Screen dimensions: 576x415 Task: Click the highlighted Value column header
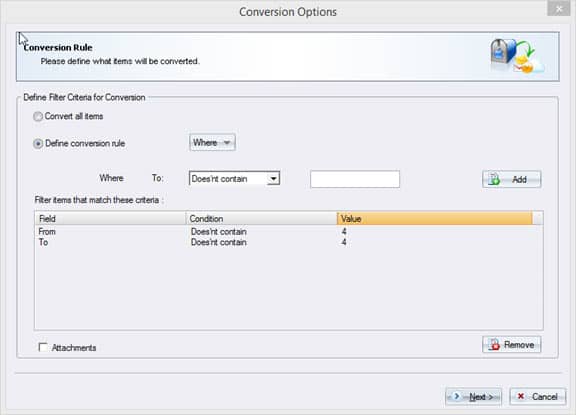(x=435, y=219)
